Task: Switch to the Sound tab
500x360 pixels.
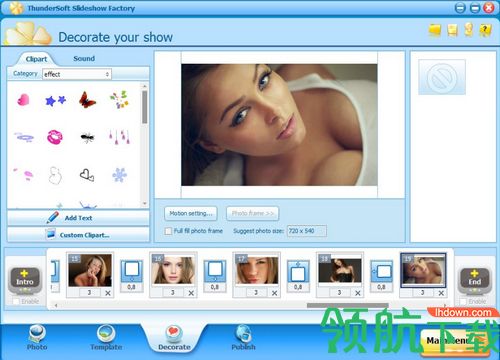Action: click(84, 58)
